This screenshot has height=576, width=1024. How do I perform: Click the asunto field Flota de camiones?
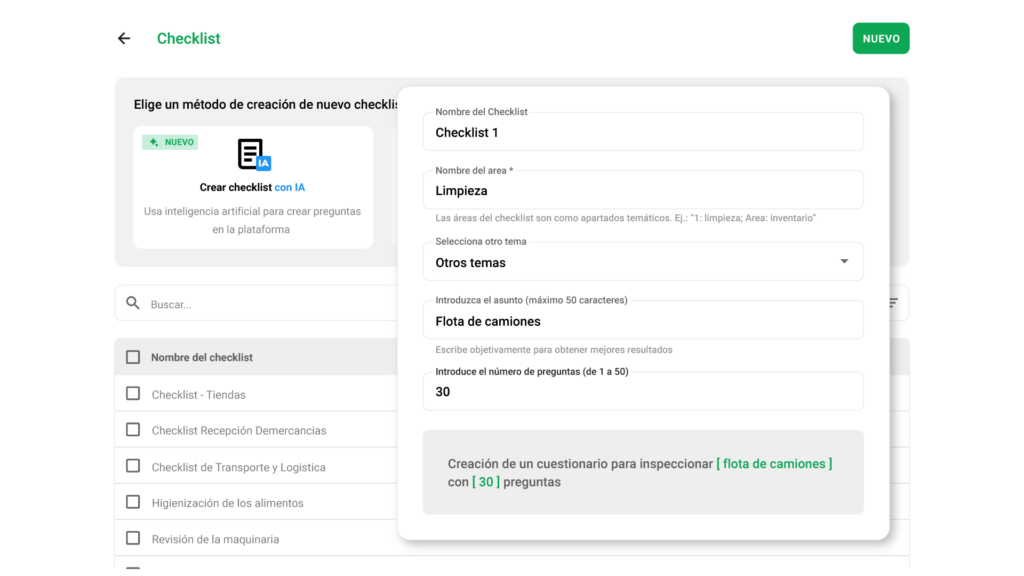(x=643, y=320)
